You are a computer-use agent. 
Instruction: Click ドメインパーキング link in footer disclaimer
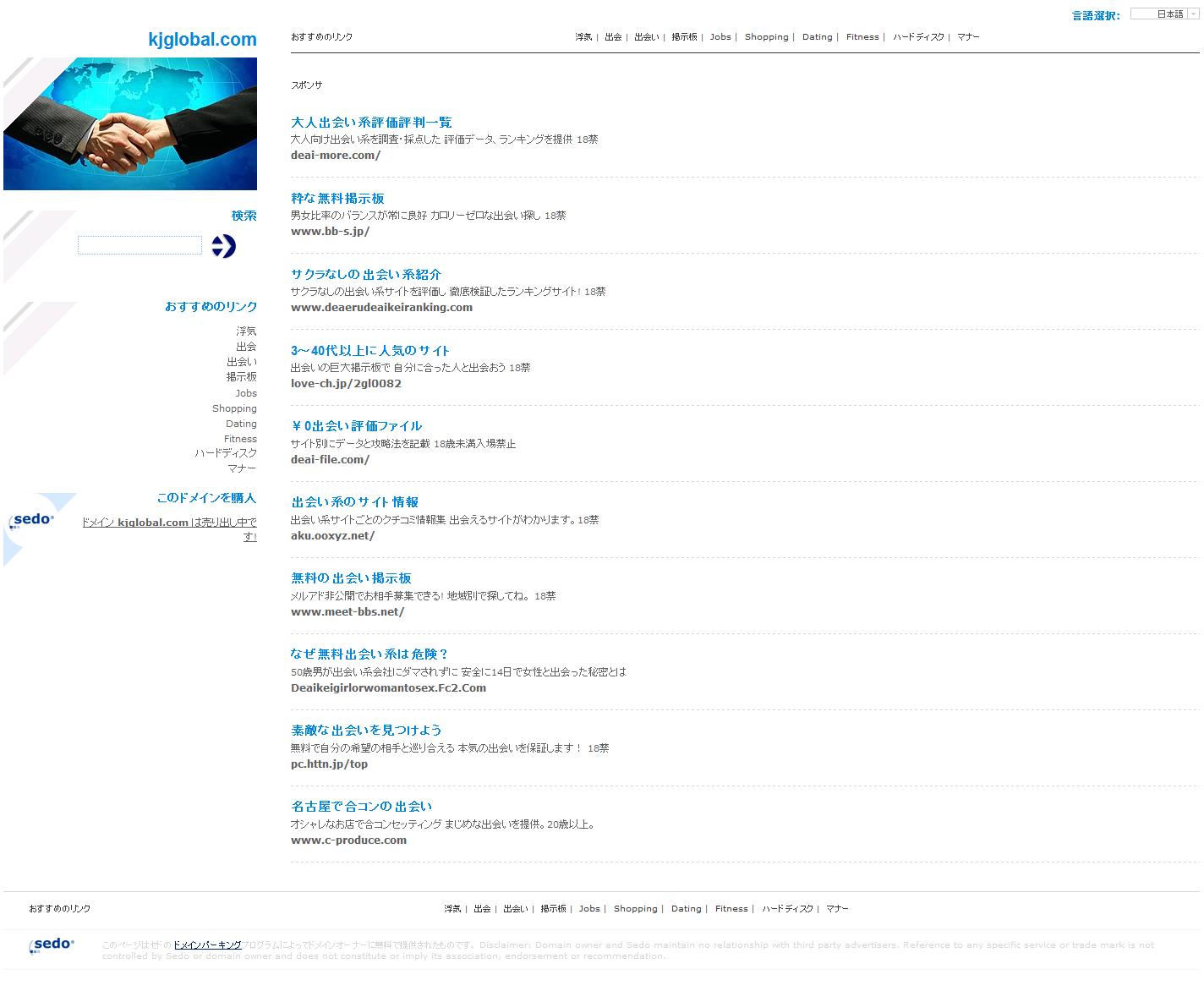tap(207, 945)
